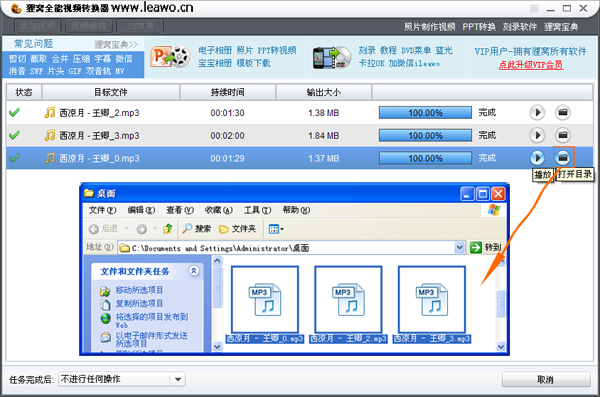This screenshot has width=600, height=397.
Task: Click the 目标文件 column header
Action: click(x=111, y=92)
